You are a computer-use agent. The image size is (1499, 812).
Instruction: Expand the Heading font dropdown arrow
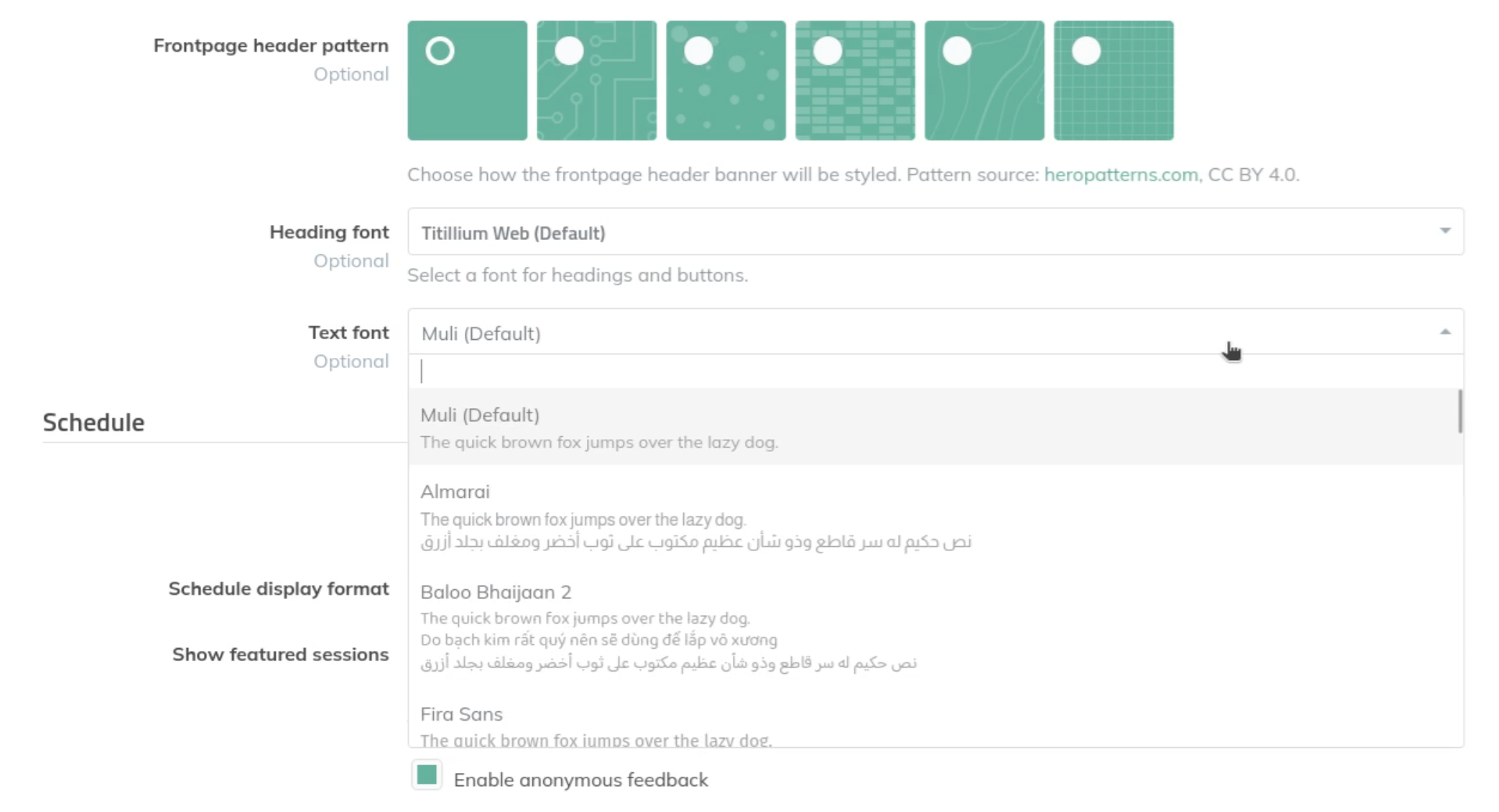(1445, 231)
